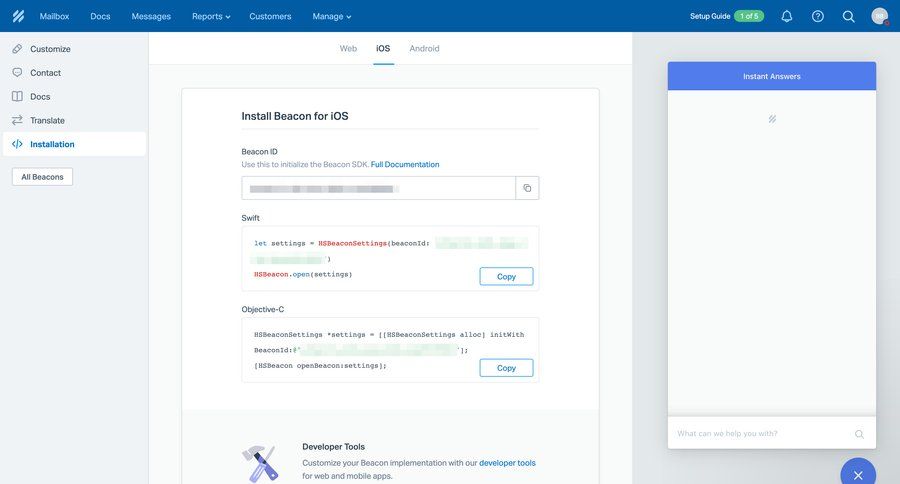The image size is (900, 484).
Task: Open the user avatar menu
Action: 879,16
